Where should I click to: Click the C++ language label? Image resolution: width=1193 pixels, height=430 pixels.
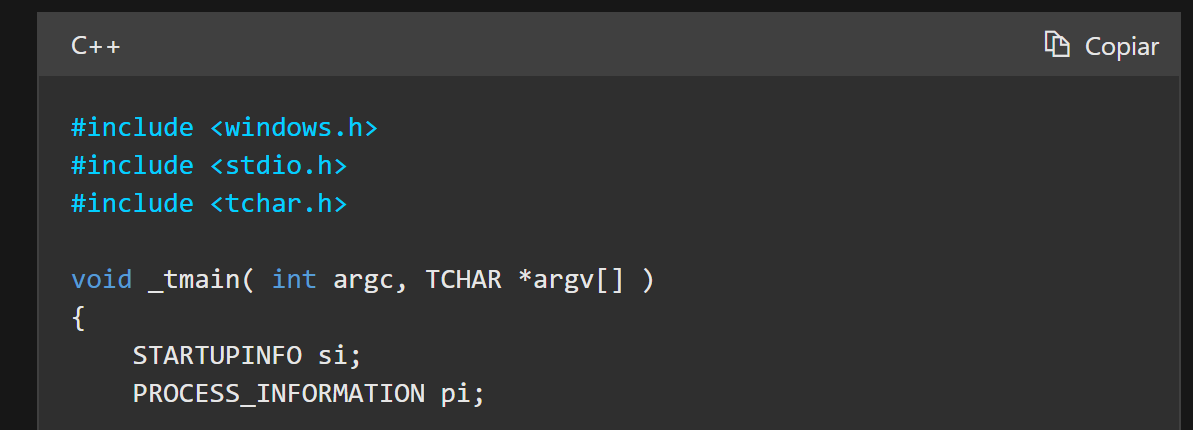pos(96,46)
